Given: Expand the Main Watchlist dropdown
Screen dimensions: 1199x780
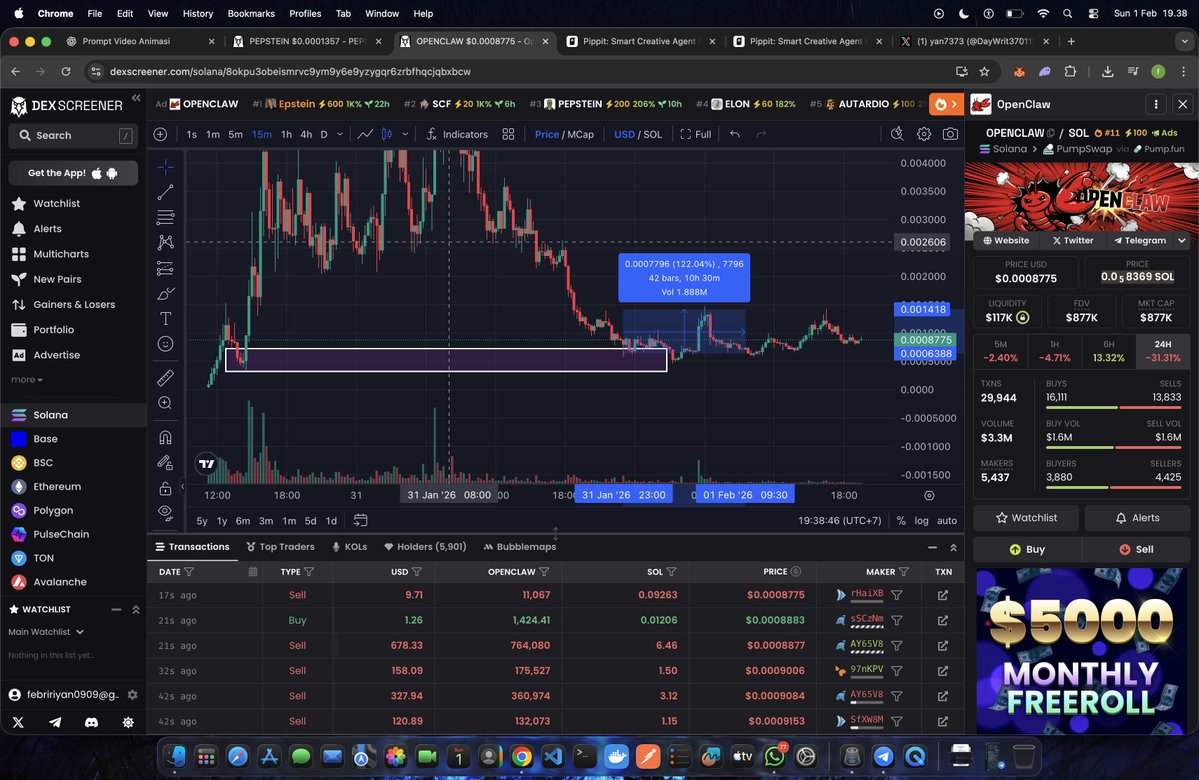Looking at the screenshot, I should click(x=46, y=632).
